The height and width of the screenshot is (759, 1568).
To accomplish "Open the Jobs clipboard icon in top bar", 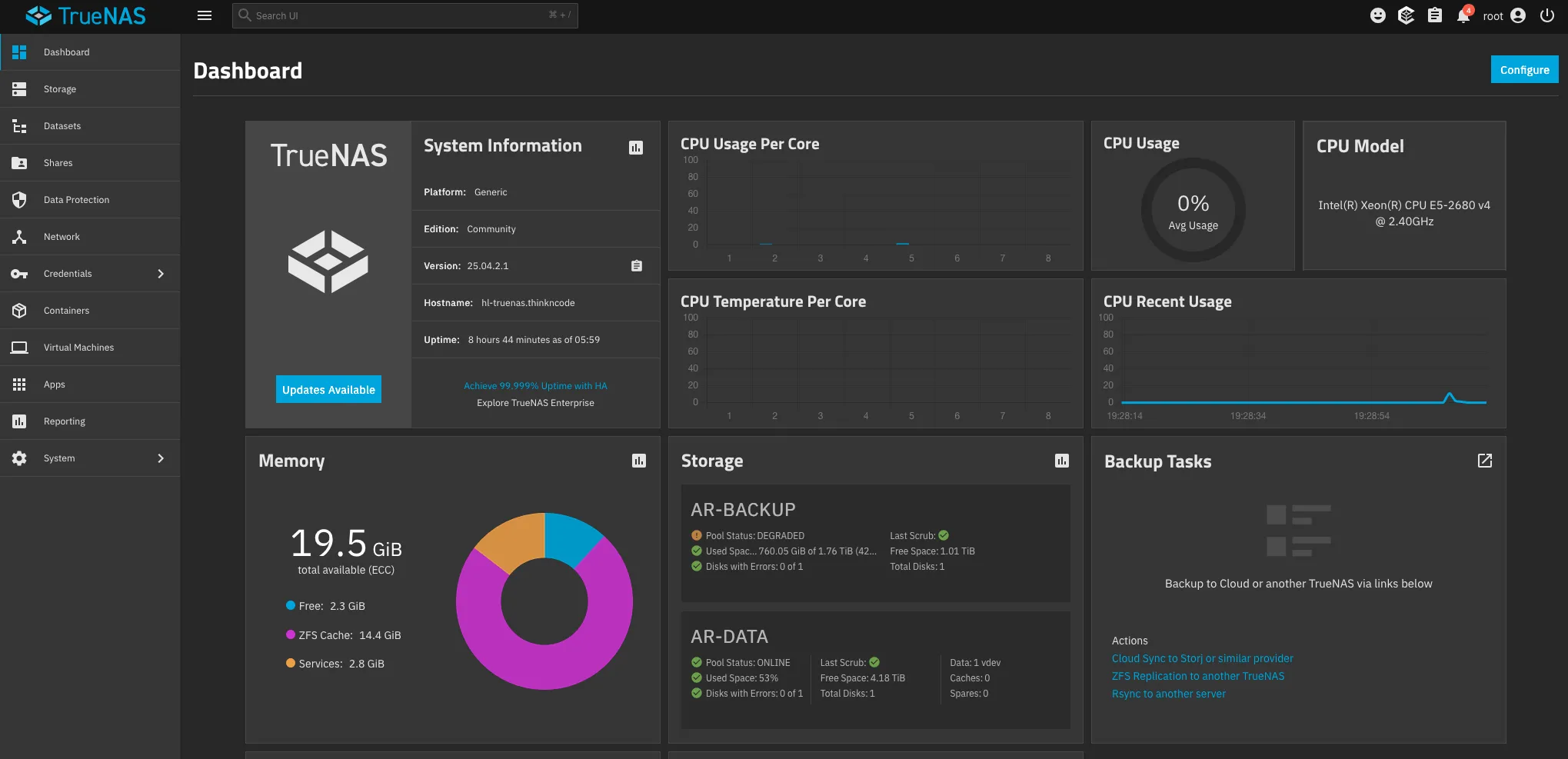I will tap(1435, 15).
